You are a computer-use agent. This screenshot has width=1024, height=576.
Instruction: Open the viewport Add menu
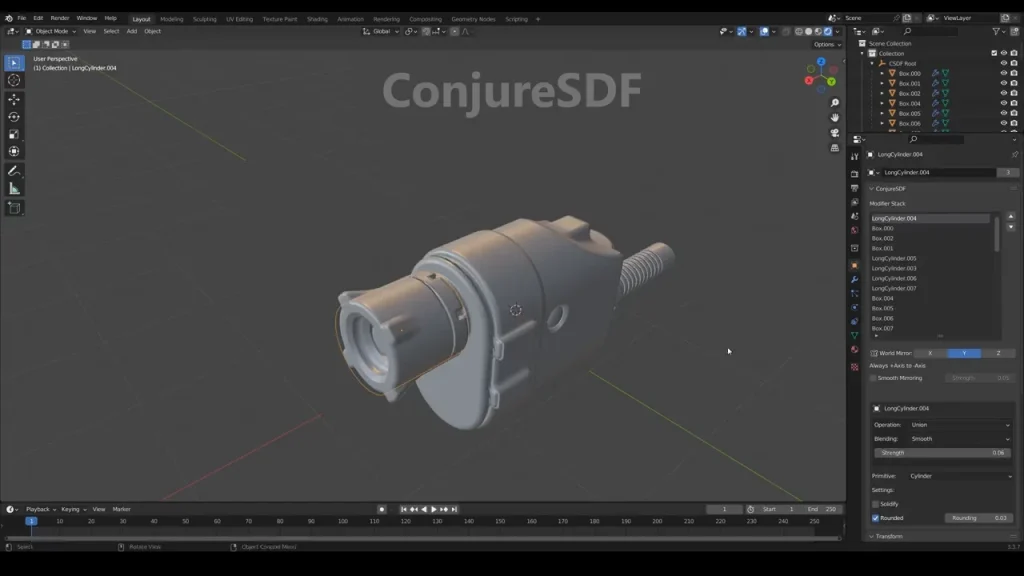click(x=131, y=31)
